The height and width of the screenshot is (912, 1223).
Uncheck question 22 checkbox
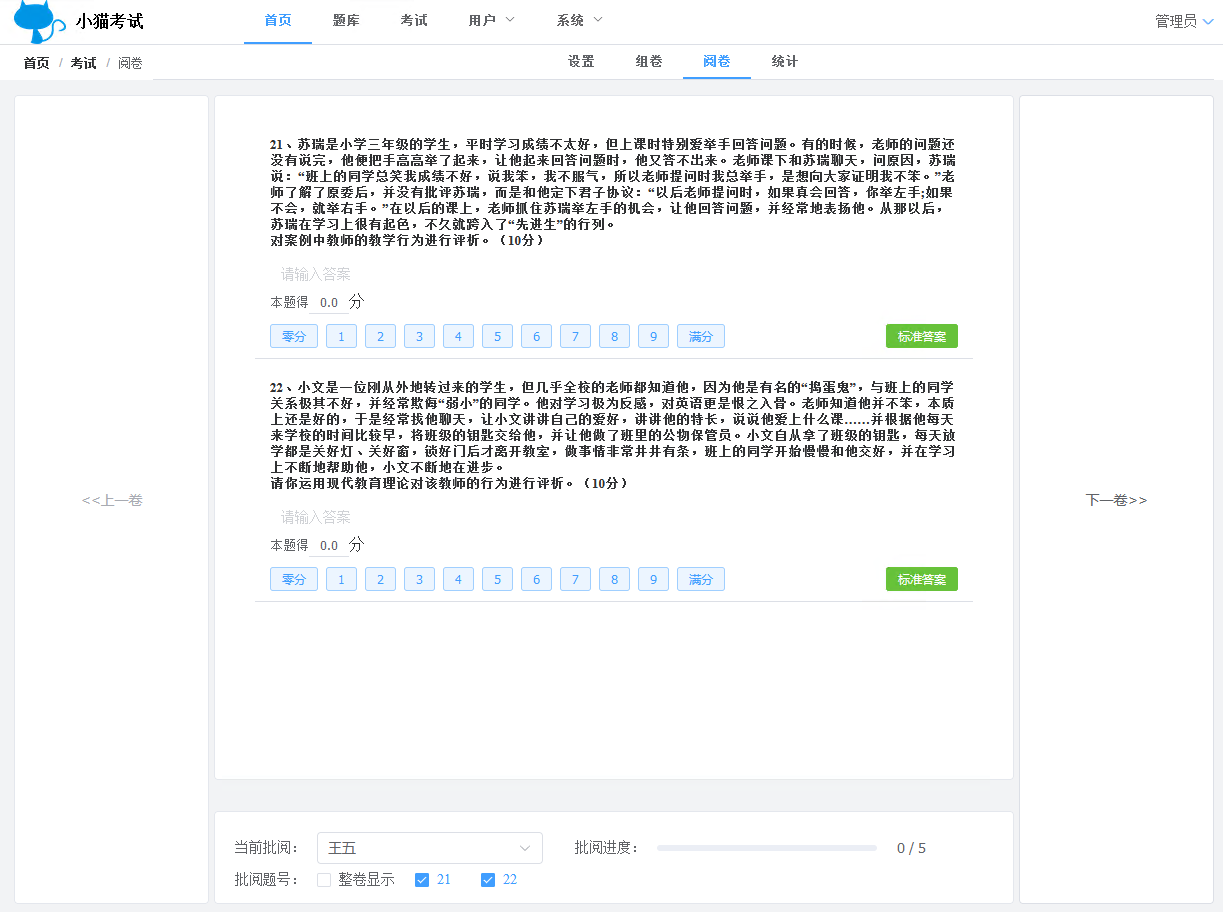488,880
